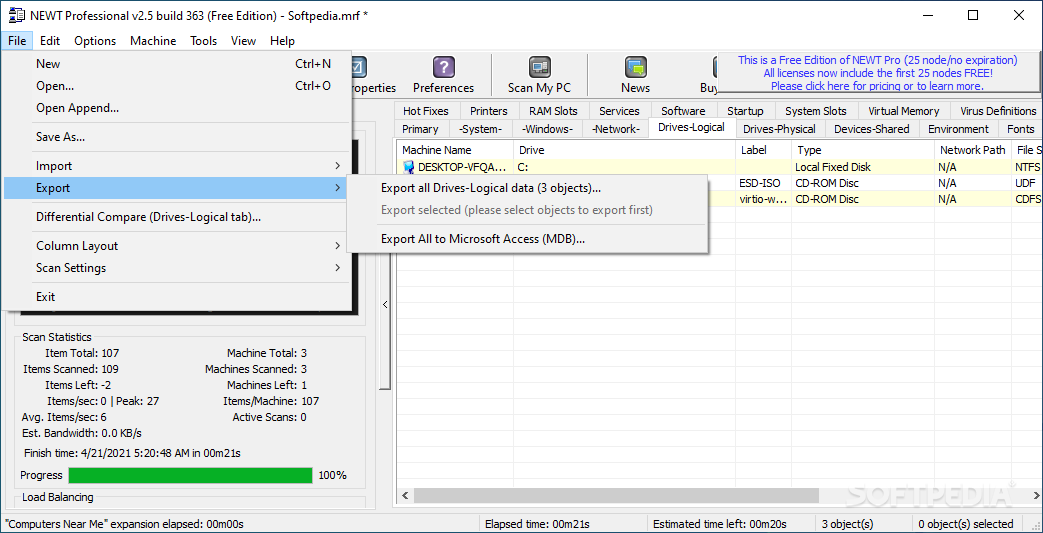Click the grid's scroll right arrow
Viewport: 1043px width, 533px height.
[1035, 496]
